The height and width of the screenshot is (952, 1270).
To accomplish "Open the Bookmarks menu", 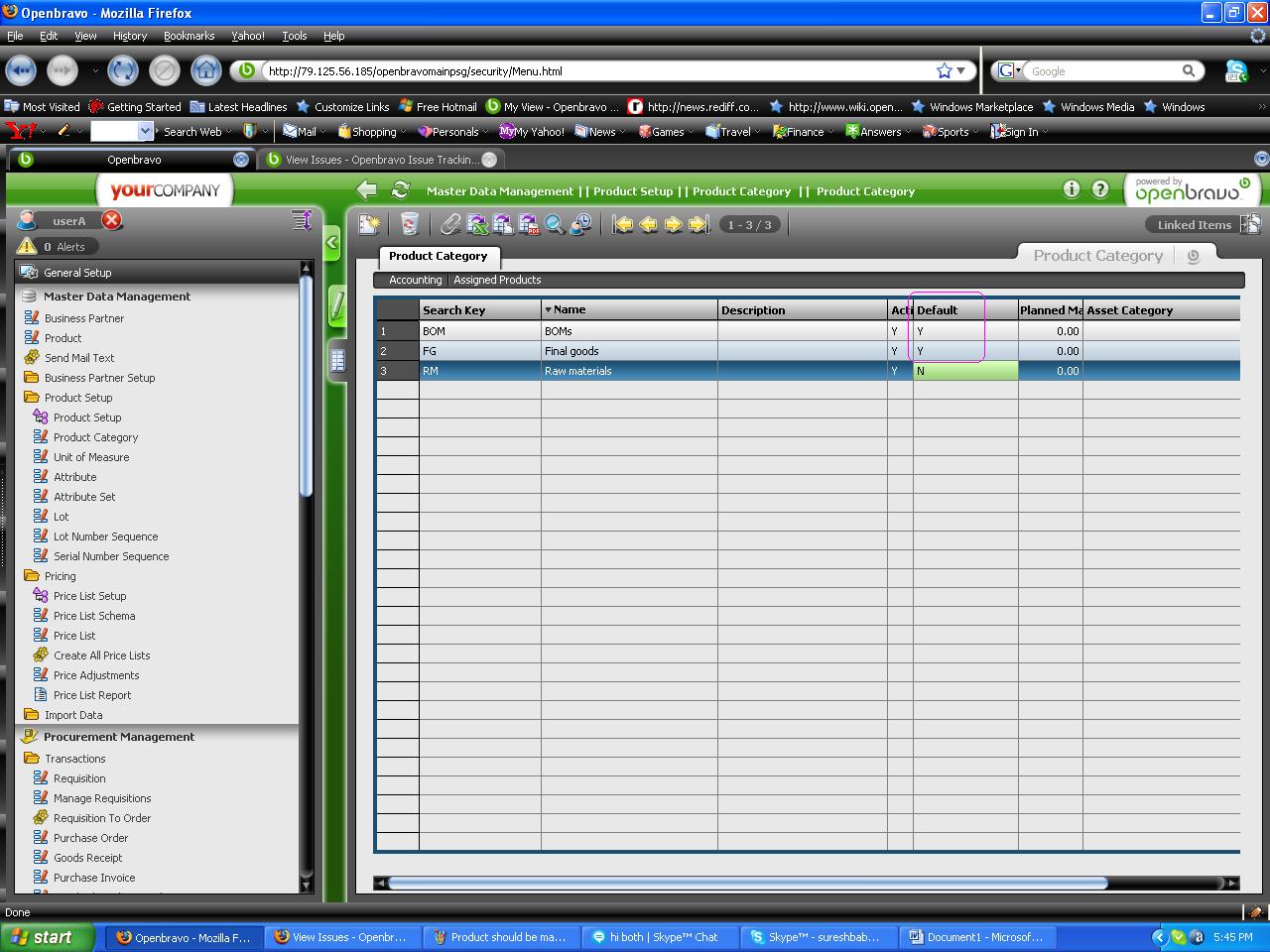I will click(x=189, y=36).
